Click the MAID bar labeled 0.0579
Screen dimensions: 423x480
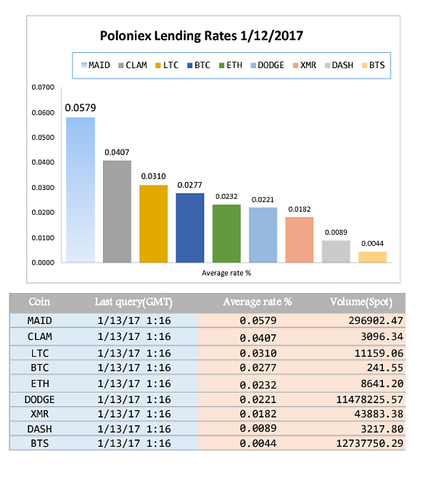click(x=80, y=190)
